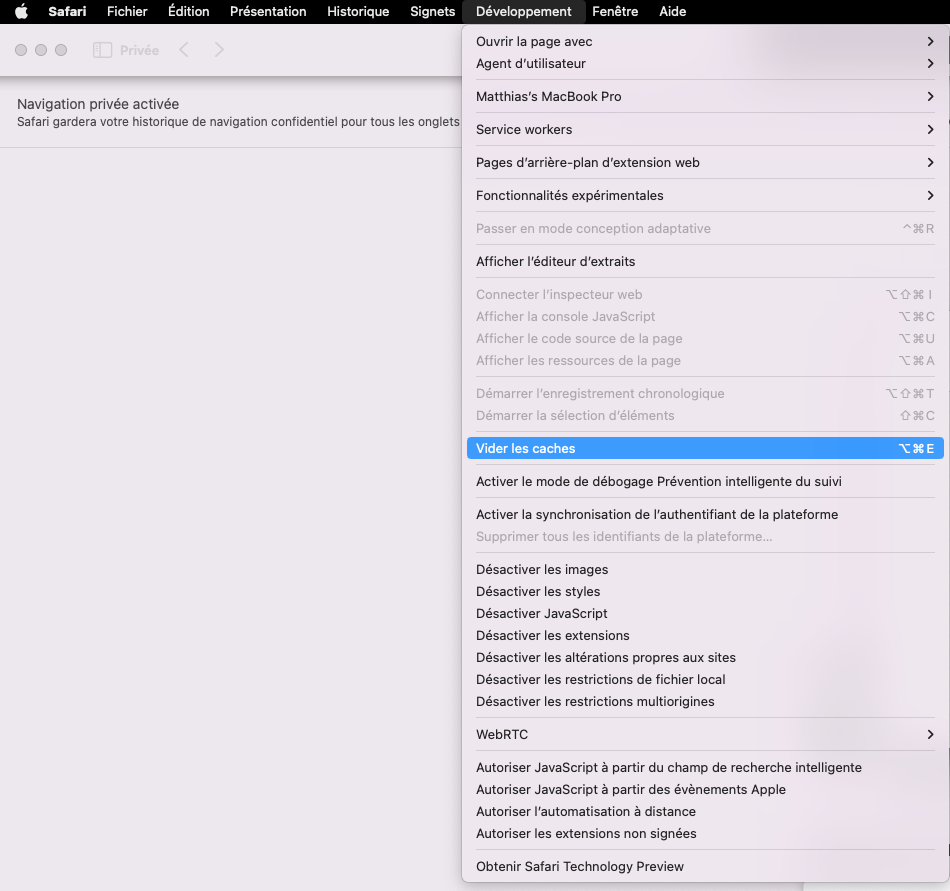
Task: Toggle 'Désactiver JavaScript' option
Action: 541,613
